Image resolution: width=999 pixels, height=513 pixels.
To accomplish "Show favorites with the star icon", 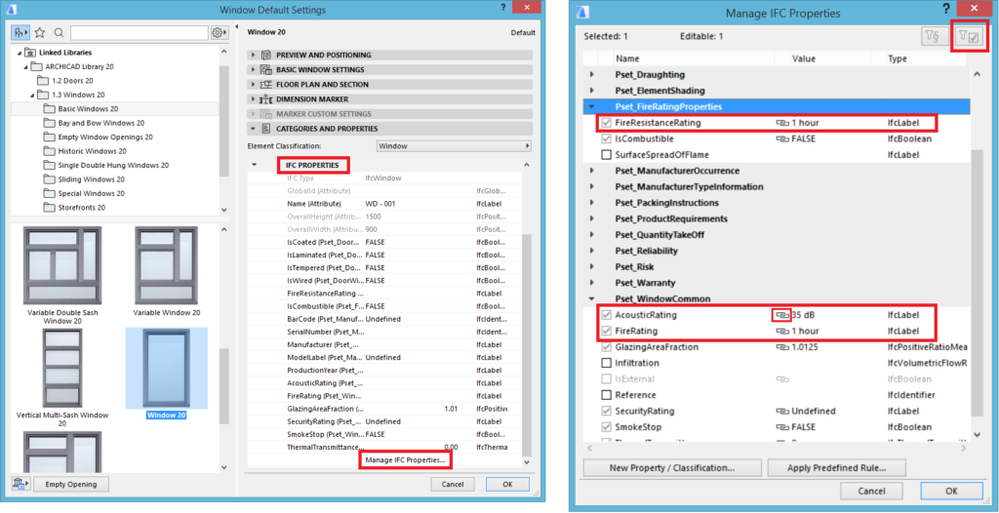I will (x=40, y=33).
